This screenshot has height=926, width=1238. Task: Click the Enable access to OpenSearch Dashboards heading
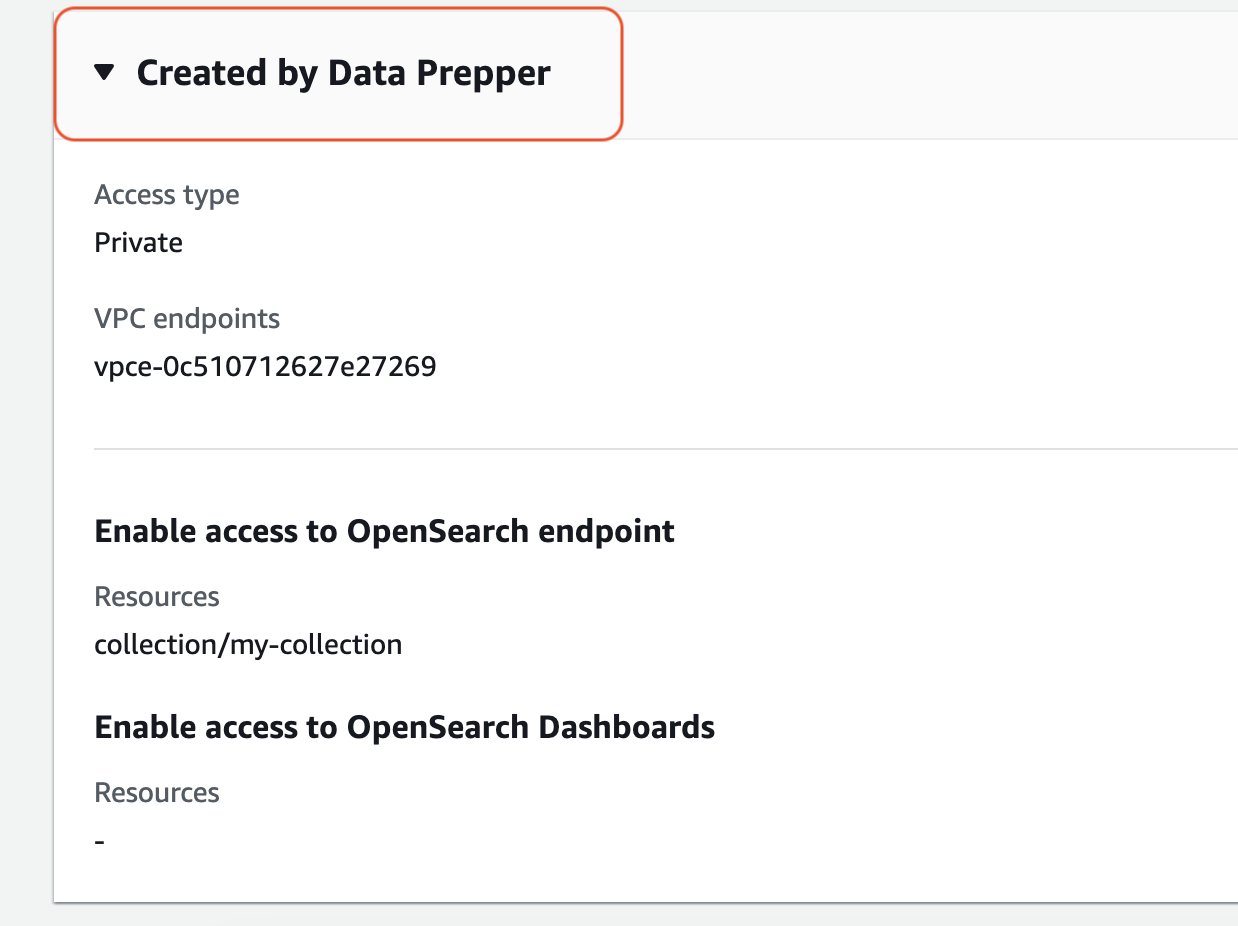click(x=404, y=727)
